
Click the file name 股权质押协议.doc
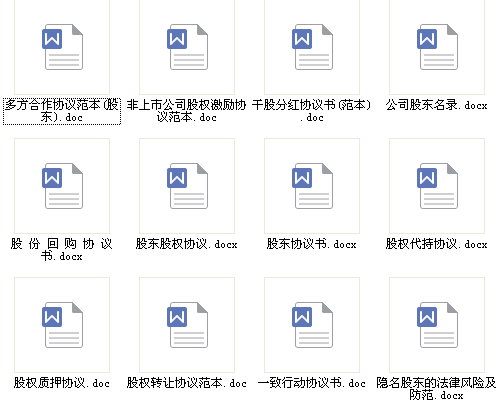tap(62, 383)
